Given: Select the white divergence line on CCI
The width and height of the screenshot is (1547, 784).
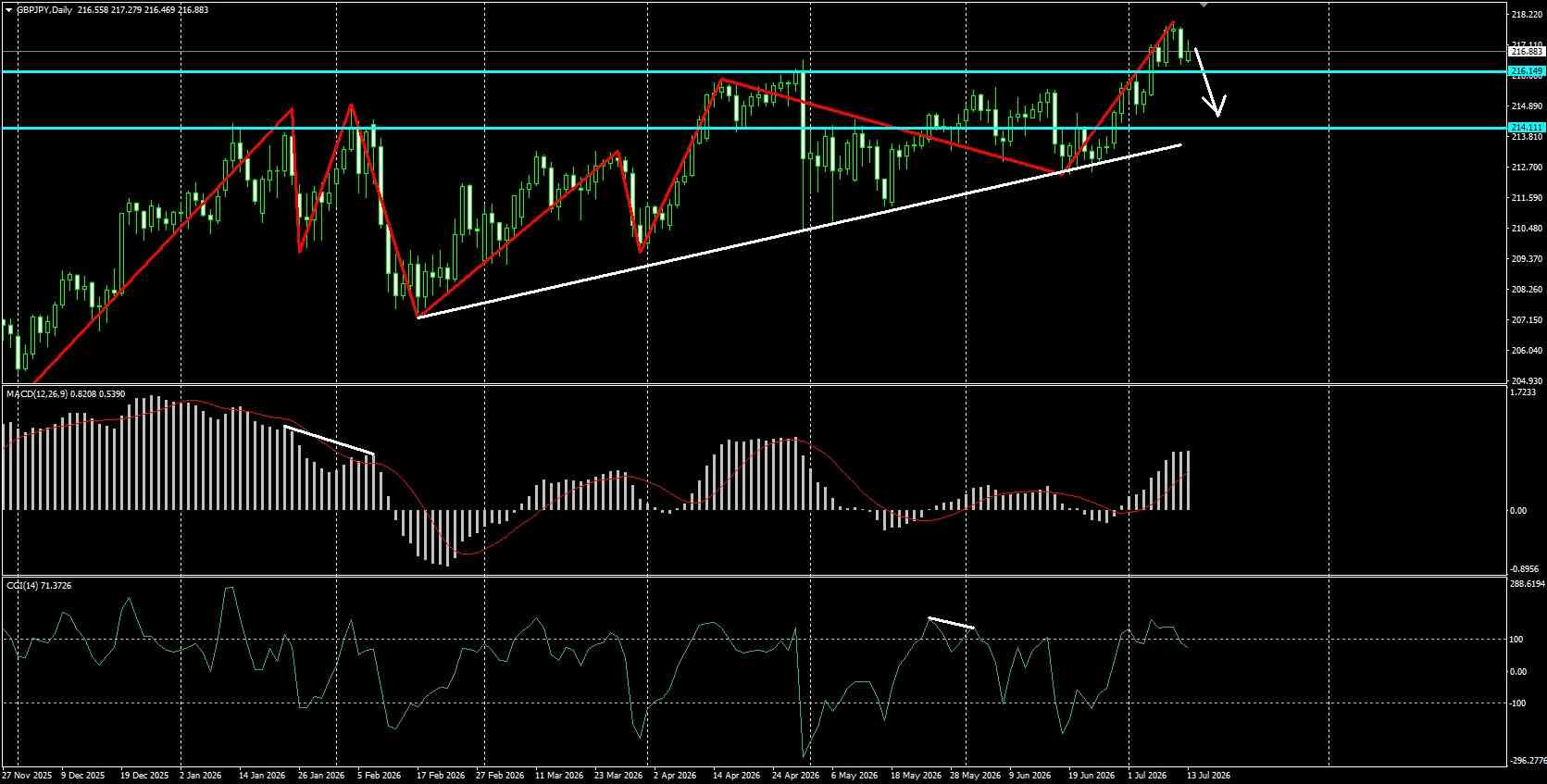Looking at the screenshot, I should 951,623.
